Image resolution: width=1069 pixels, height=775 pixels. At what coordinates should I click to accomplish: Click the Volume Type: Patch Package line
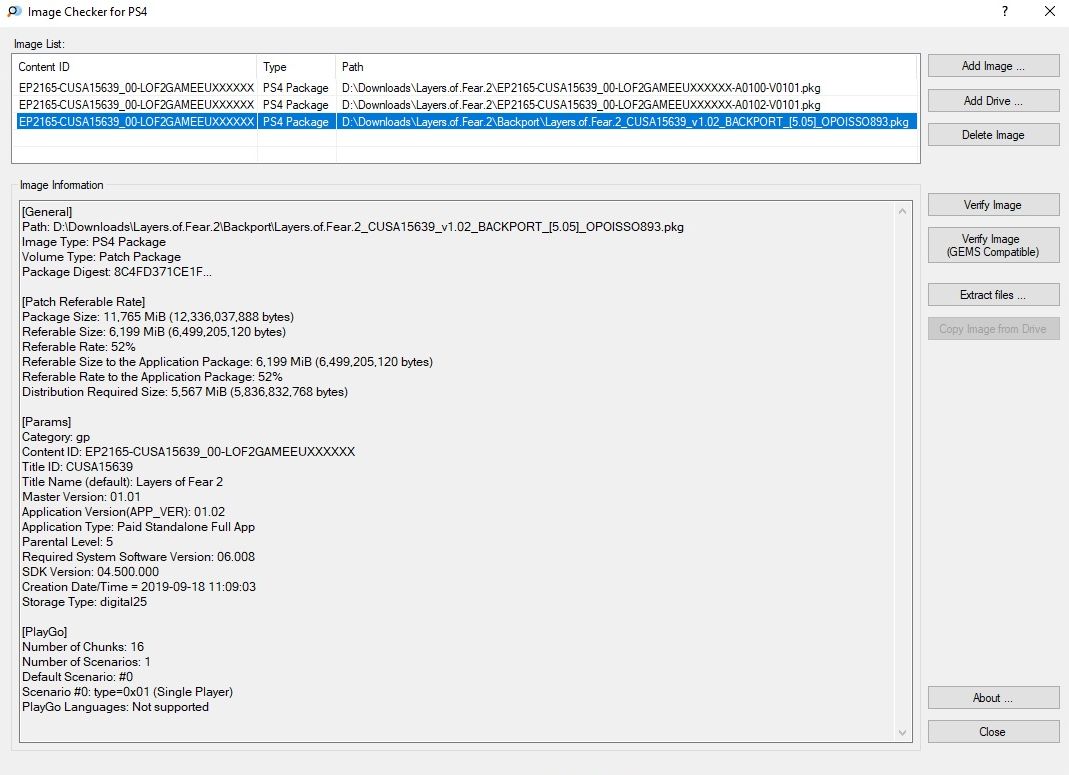[x=102, y=257]
